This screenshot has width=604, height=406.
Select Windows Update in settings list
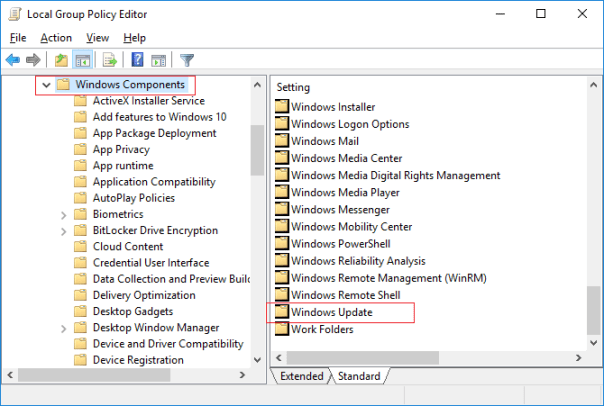332,312
